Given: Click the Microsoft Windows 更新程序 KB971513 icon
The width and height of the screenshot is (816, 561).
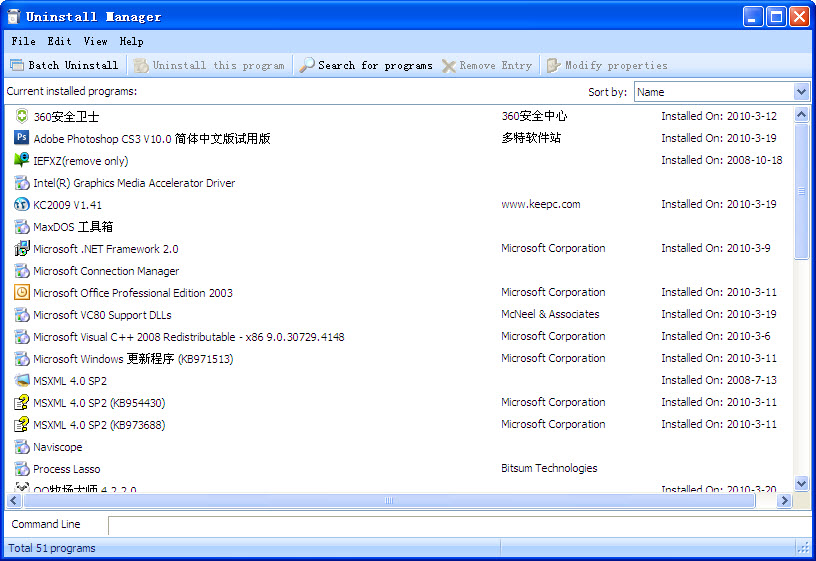Looking at the screenshot, I should click(21, 359).
